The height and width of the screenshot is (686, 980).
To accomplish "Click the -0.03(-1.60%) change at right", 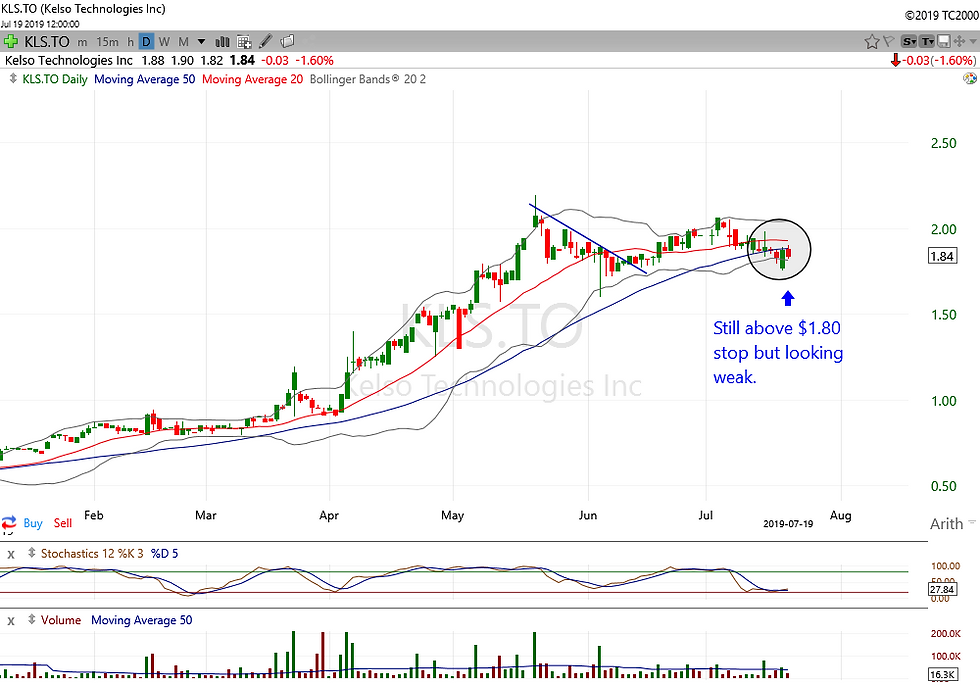I will pyautogui.click(x=941, y=61).
